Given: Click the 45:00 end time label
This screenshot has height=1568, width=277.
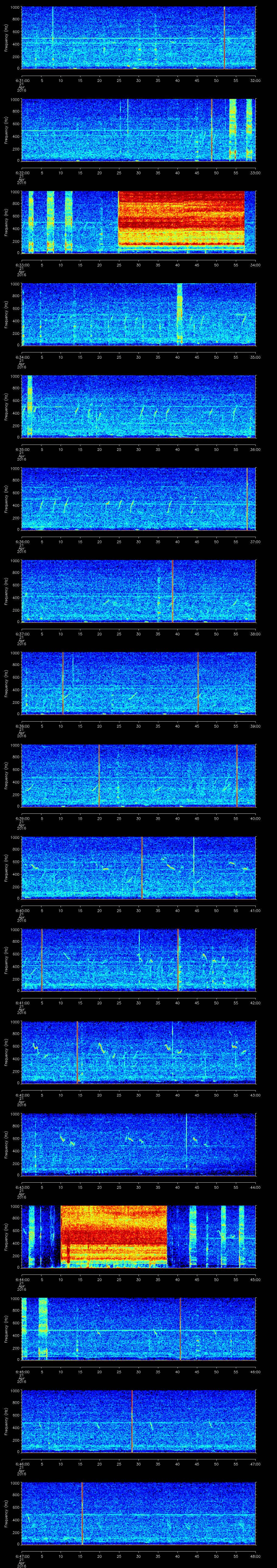Looking at the screenshot, I should [255, 1279].
